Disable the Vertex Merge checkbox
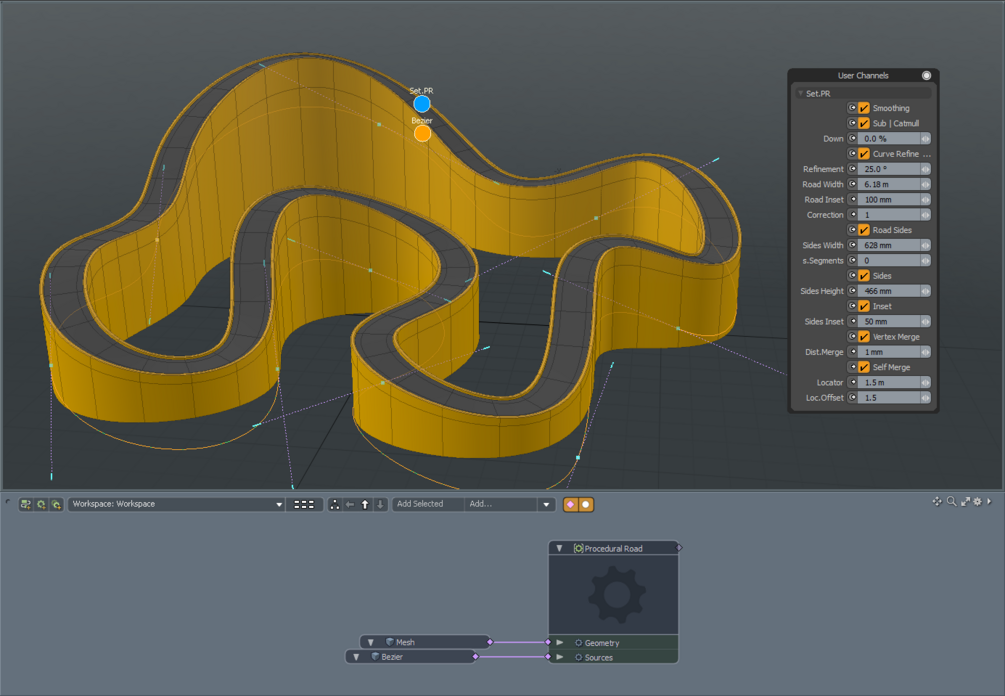The height and width of the screenshot is (696, 1005). tap(866, 336)
